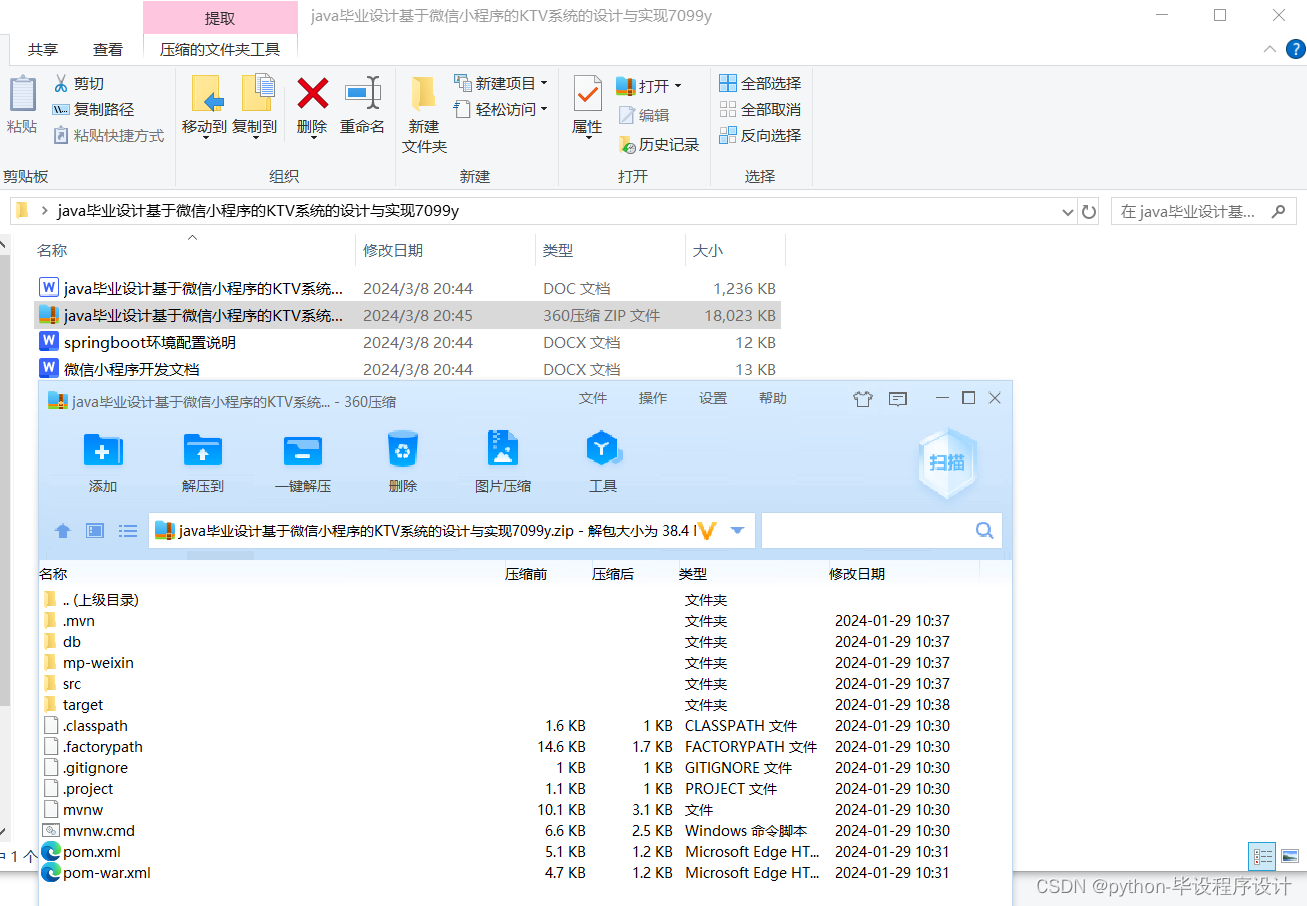This screenshot has height=906, width=1307.
Task: Open Explorer help question mark icon
Action: pos(1295,49)
